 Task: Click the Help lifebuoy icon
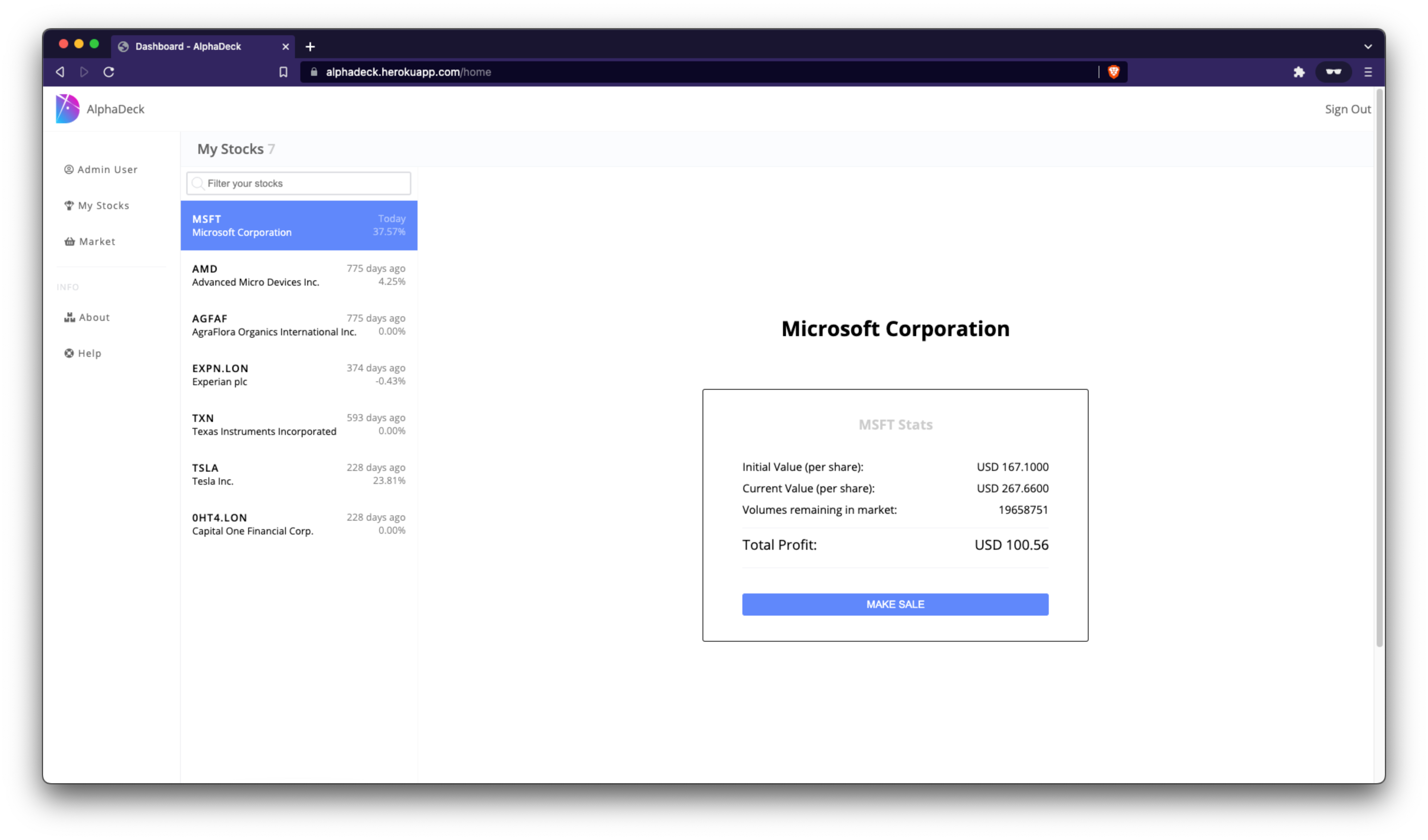[x=69, y=353]
